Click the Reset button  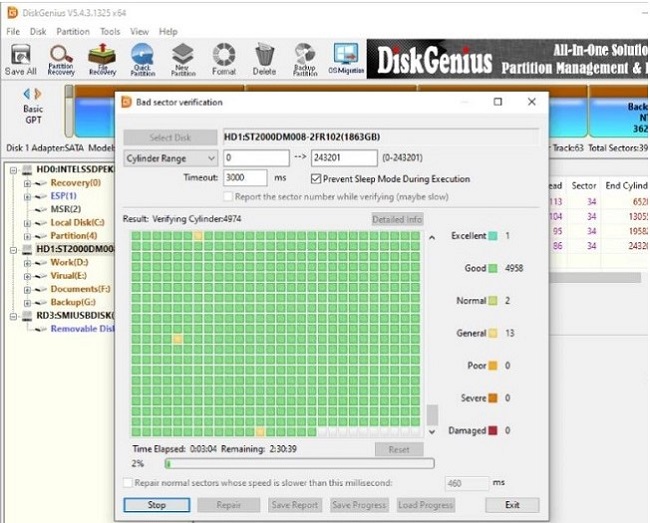click(399, 449)
